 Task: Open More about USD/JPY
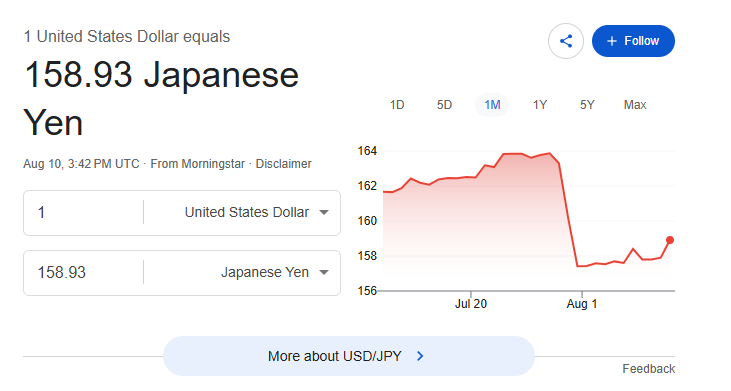[349, 356]
